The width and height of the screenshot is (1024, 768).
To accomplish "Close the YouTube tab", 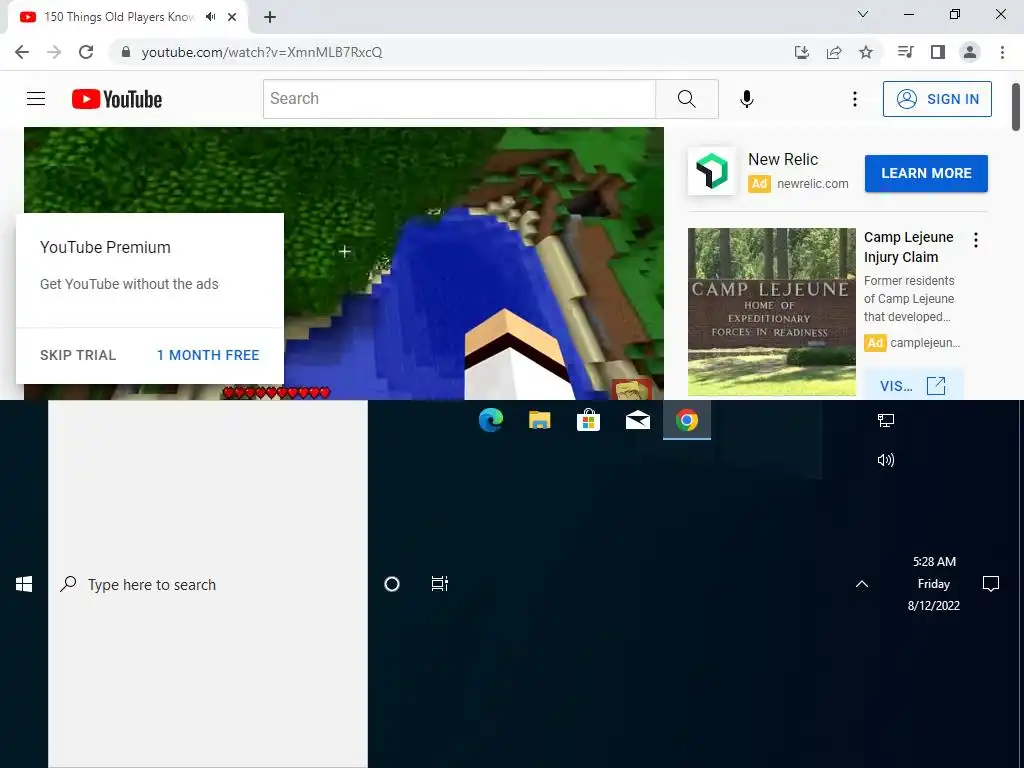I will [x=232, y=17].
